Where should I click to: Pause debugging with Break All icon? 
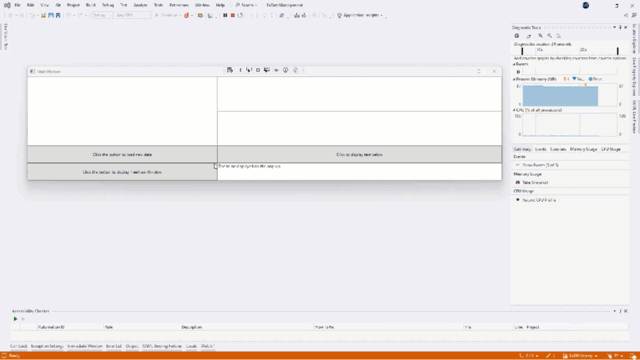click(225, 15)
